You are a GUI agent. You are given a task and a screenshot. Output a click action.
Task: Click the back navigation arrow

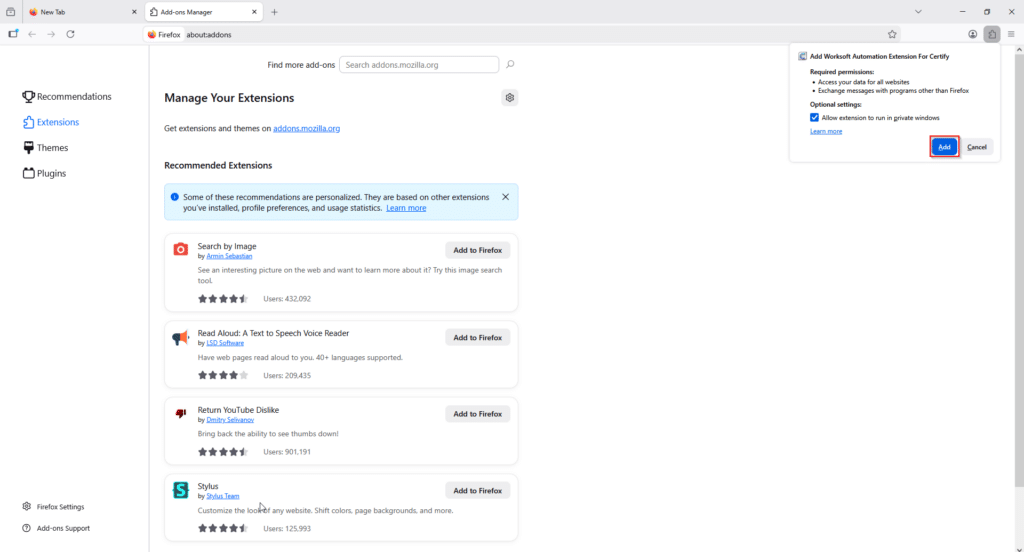pyautogui.click(x=32, y=35)
